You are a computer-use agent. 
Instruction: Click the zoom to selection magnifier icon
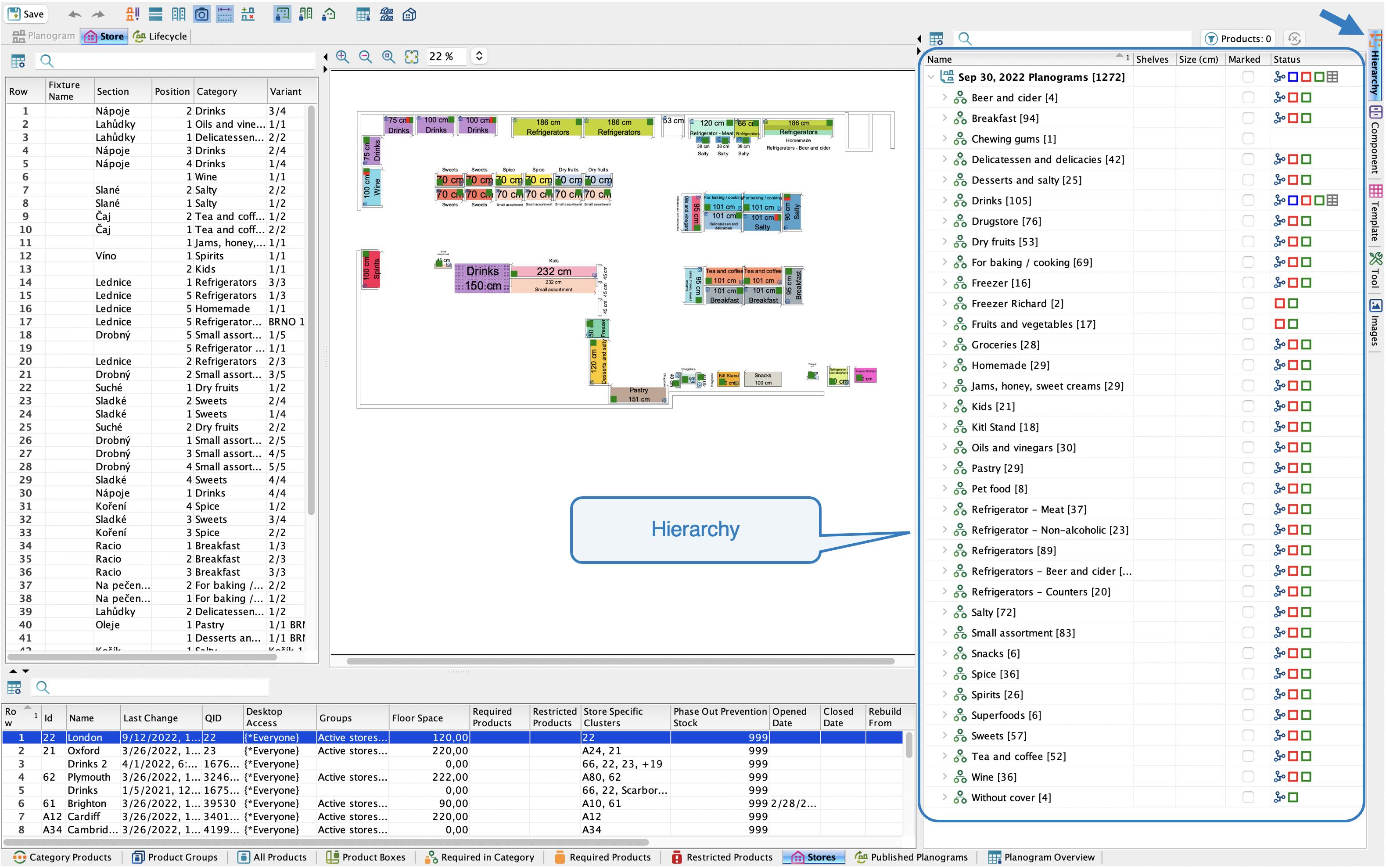pyautogui.click(x=389, y=56)
